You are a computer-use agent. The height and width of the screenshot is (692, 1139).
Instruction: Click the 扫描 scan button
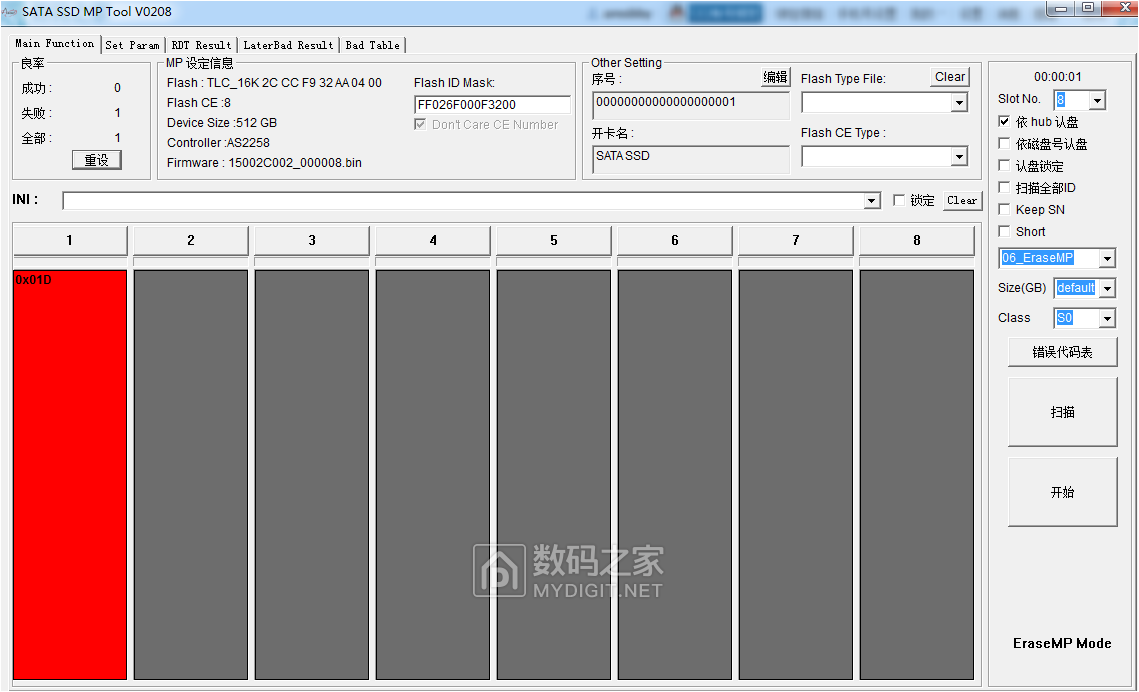tap(1062, 412)
